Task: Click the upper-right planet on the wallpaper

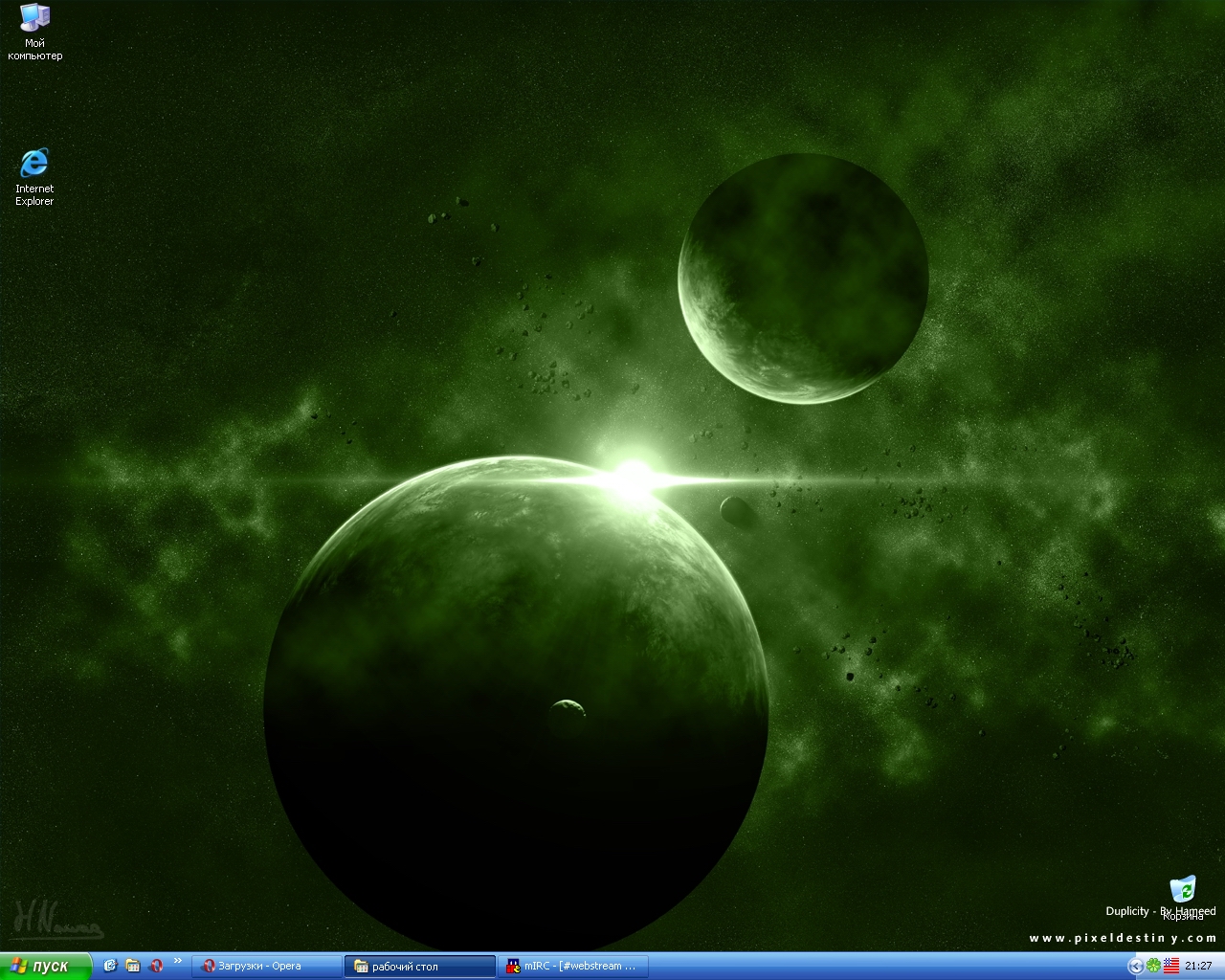Action: pos(802,278)
